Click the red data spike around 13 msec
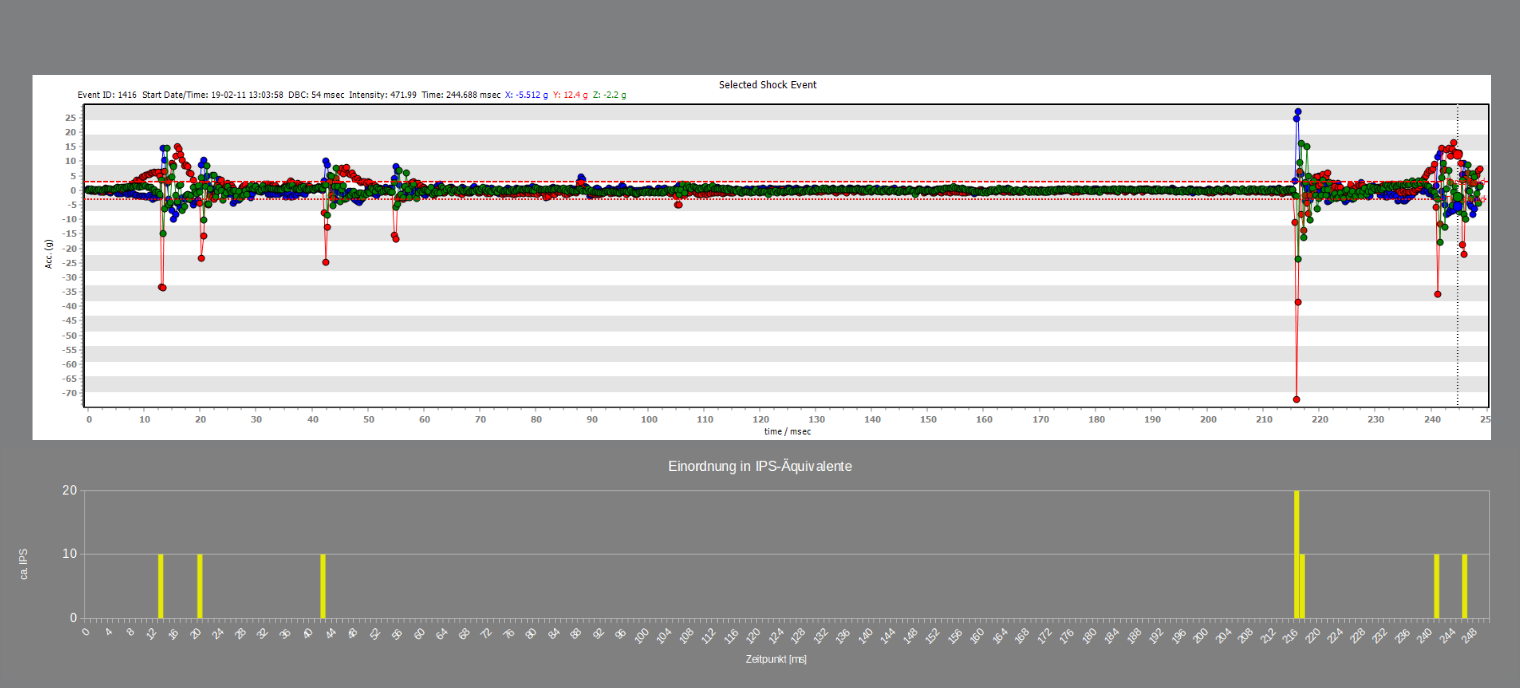This screenshot has width=1520, height=688. click(x=162, y=285)
